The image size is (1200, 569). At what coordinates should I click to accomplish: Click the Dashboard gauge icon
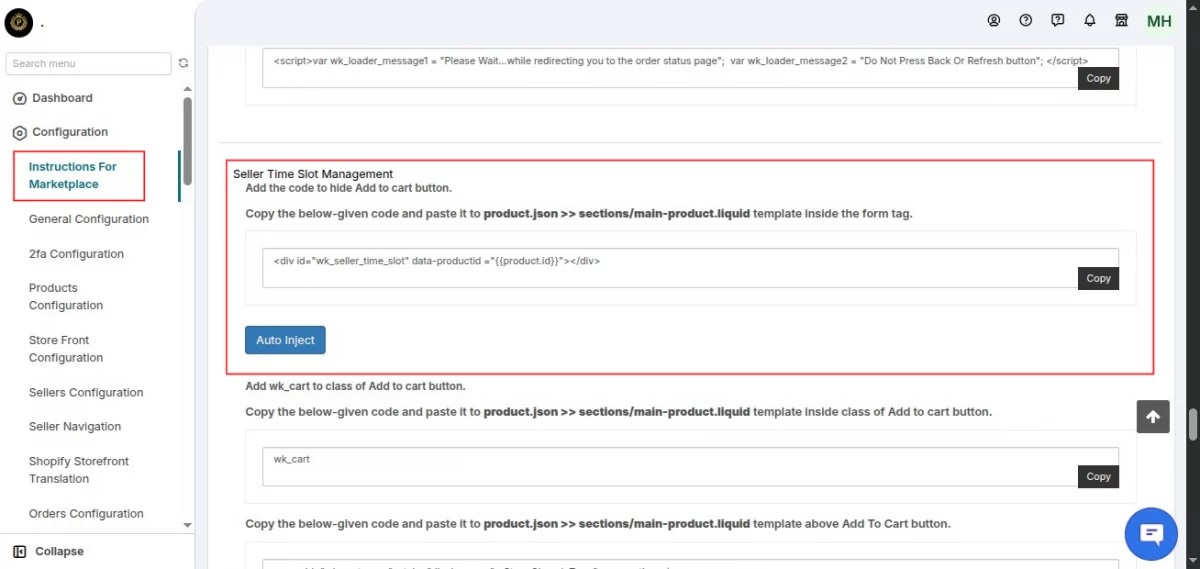click(19, 98)
